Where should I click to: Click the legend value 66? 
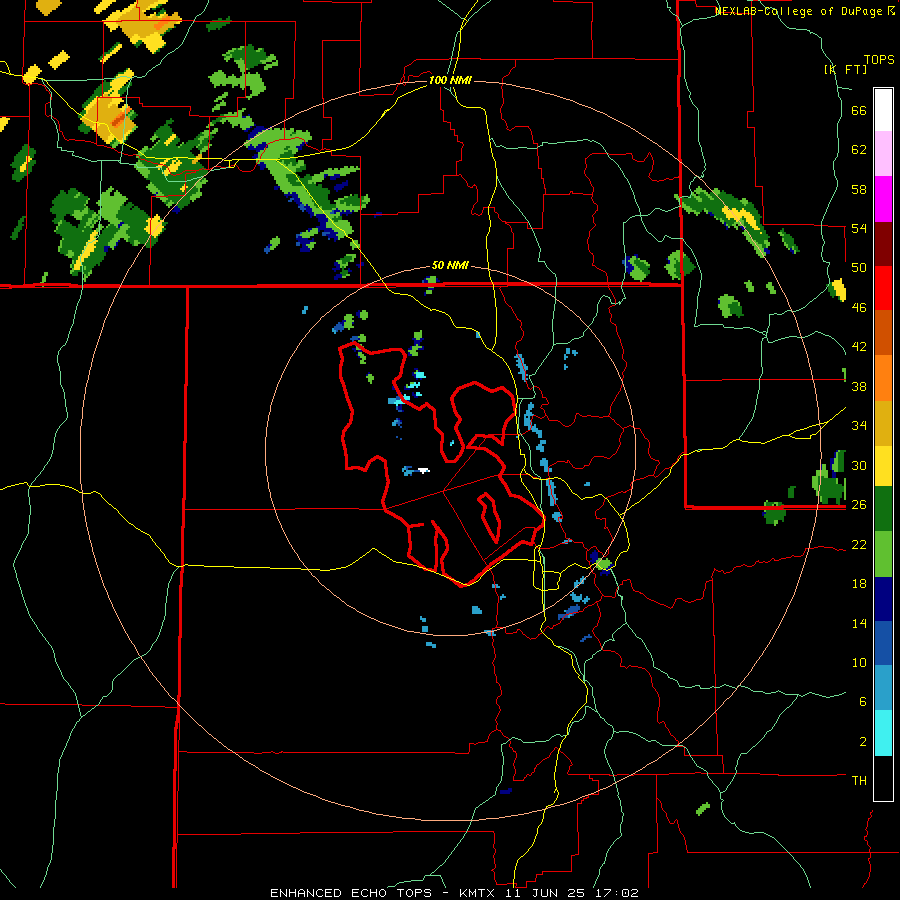click(859, 110)
